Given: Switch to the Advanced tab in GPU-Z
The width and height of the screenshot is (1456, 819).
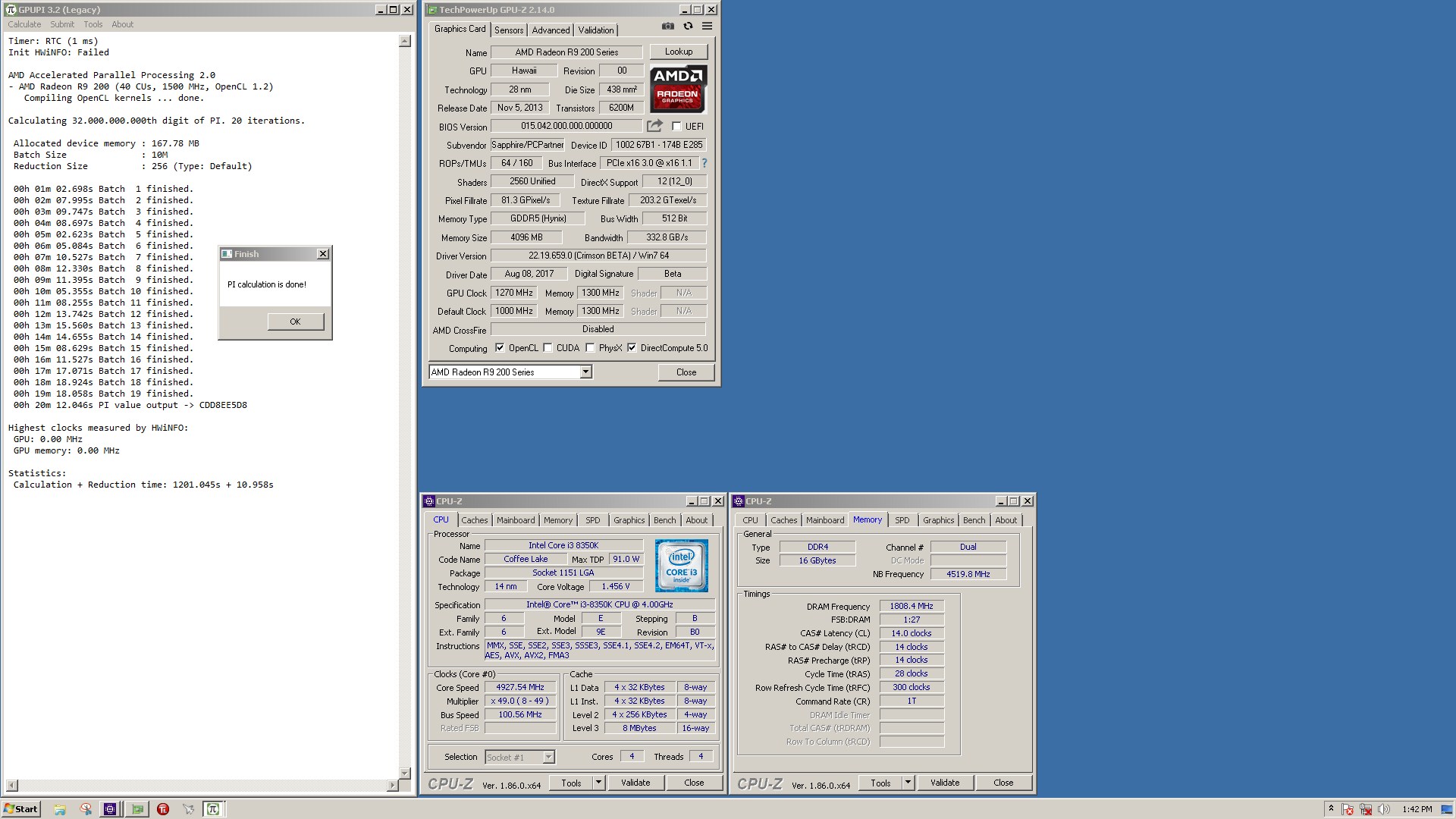Looking at the screenshot, I should pyautogui.click(x=551, y=30).
